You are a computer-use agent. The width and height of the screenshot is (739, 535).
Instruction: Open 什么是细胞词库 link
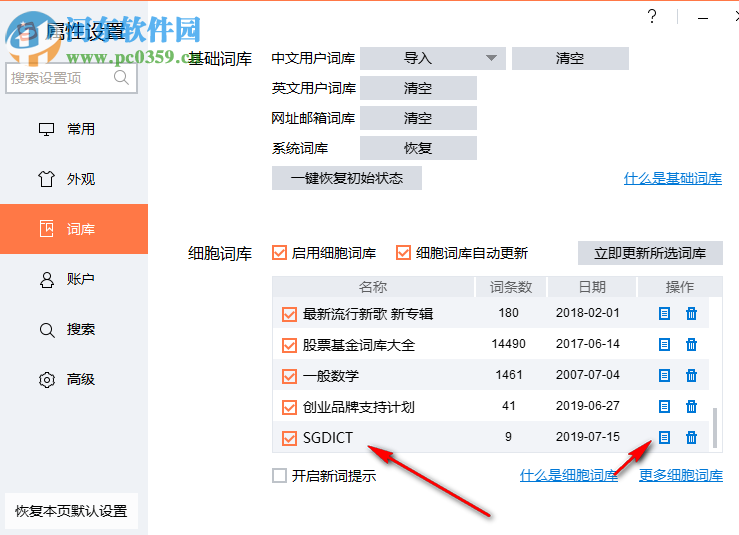click(568, 476)
